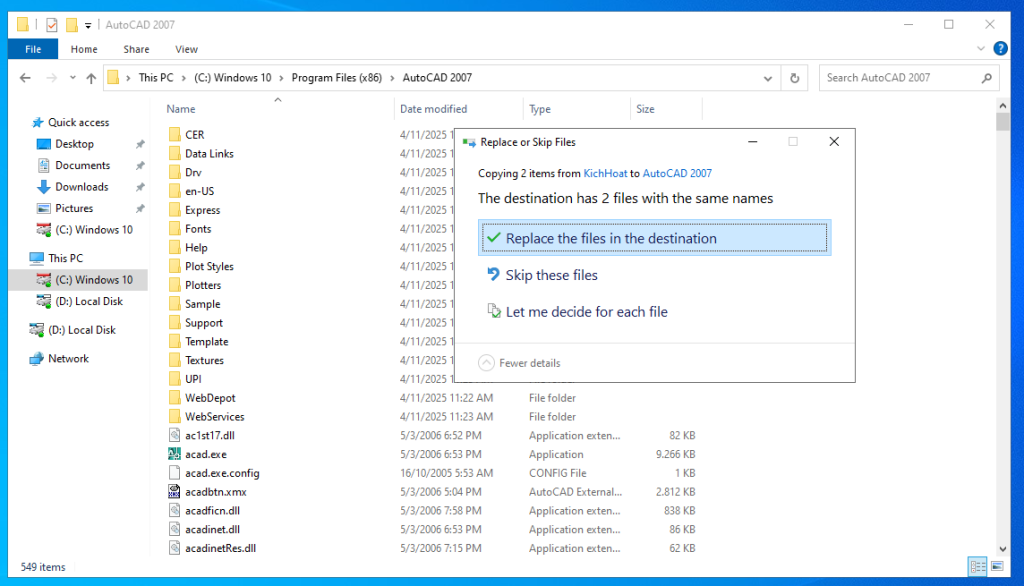
Task: Click the acad.exe application icon
Action: click(x=174, y=454)
